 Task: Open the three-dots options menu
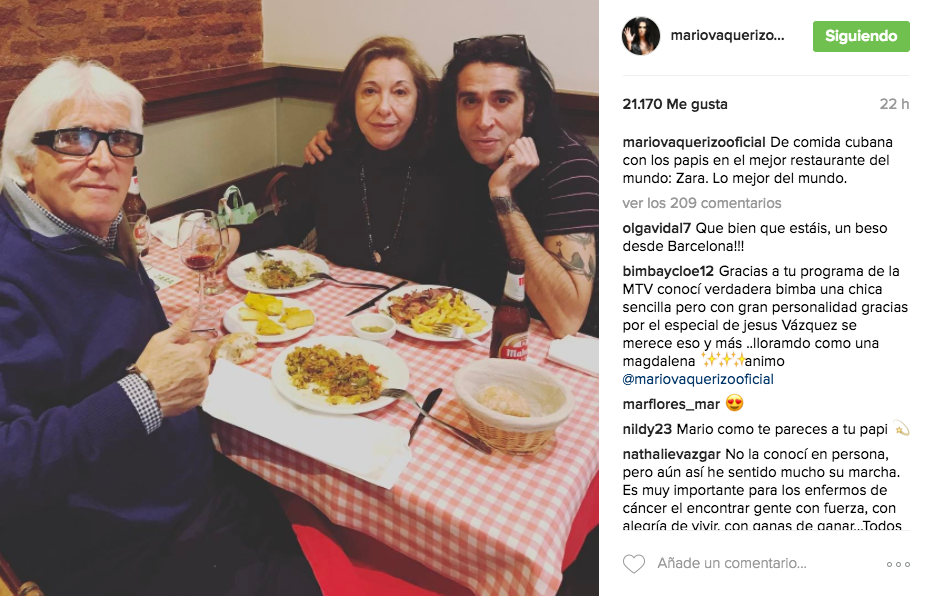tap(898, 564)
